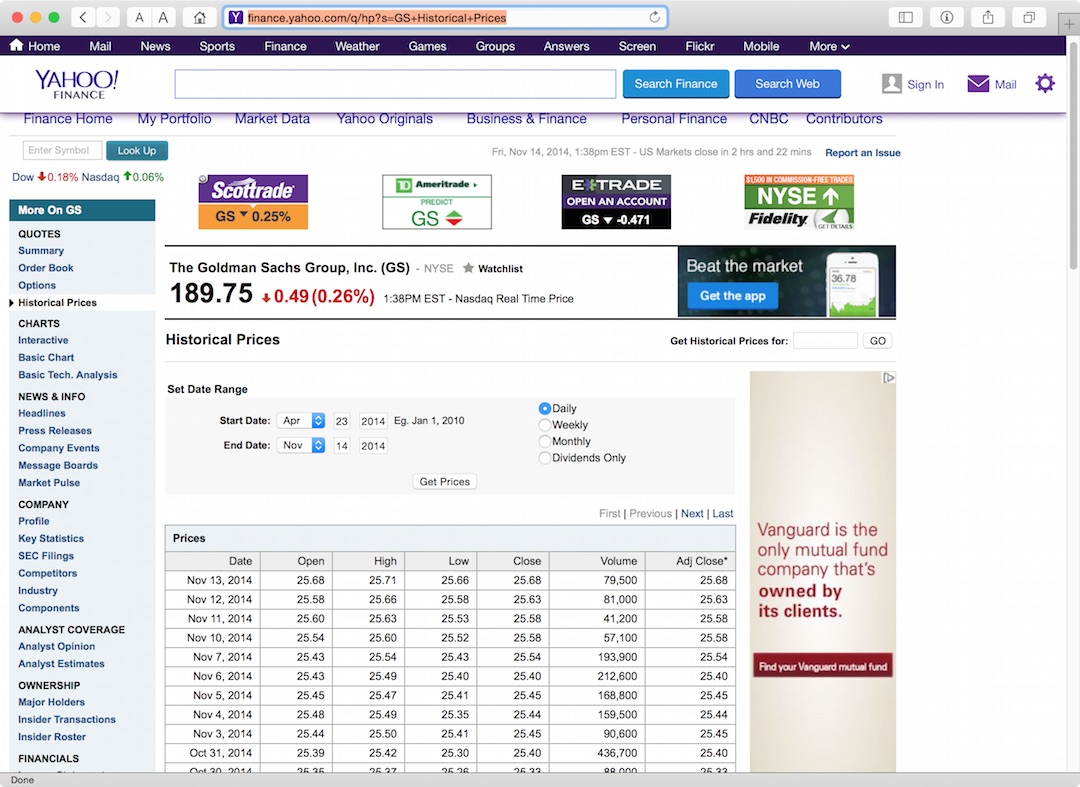Click the Safari page info icon

[x=947, y=17]
